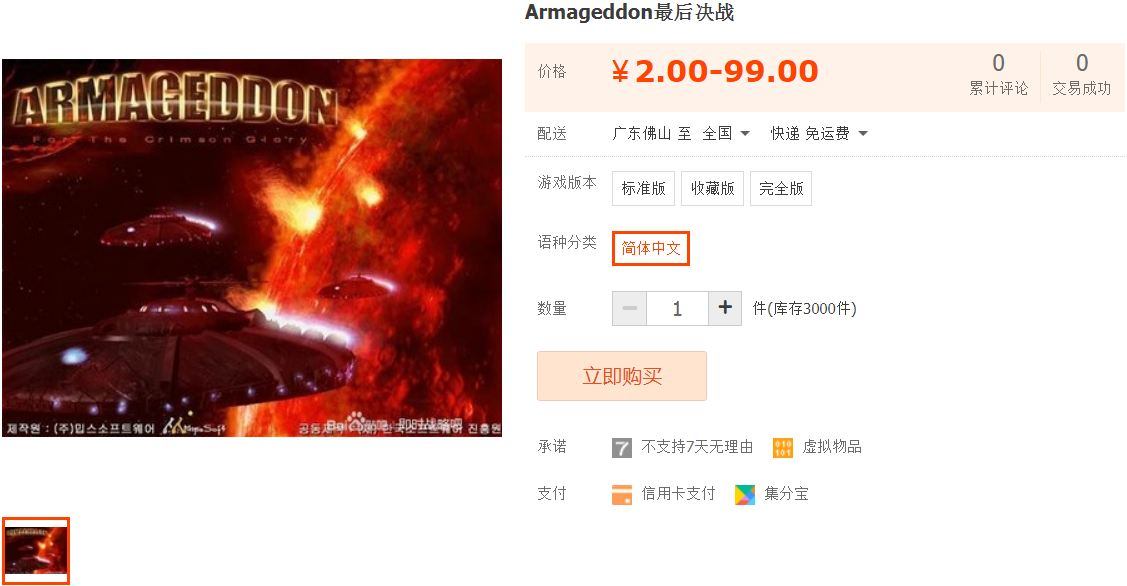Click the 虚拟物品 label link

pos(832,447)
